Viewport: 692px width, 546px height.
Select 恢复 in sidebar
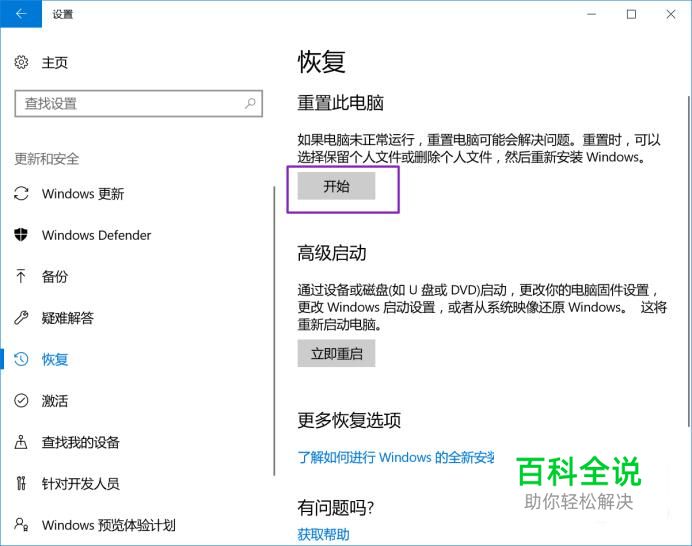point(55,359)
